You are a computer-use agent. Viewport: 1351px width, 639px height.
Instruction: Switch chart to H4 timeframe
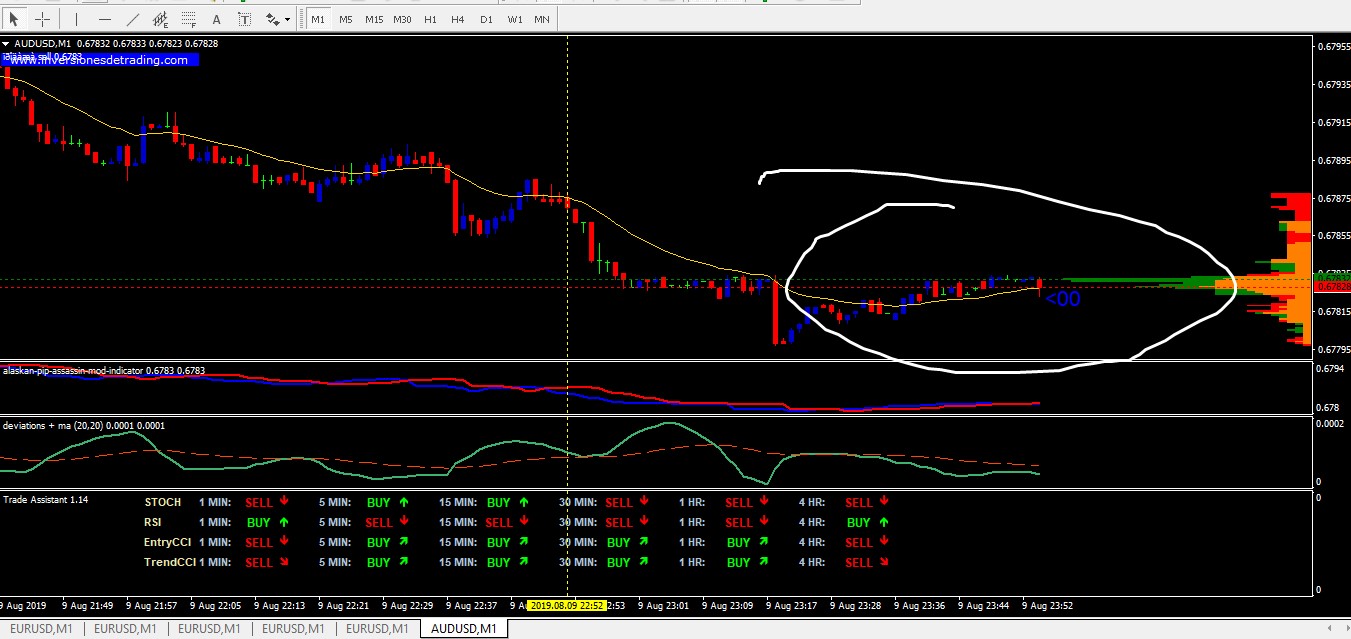458,19
